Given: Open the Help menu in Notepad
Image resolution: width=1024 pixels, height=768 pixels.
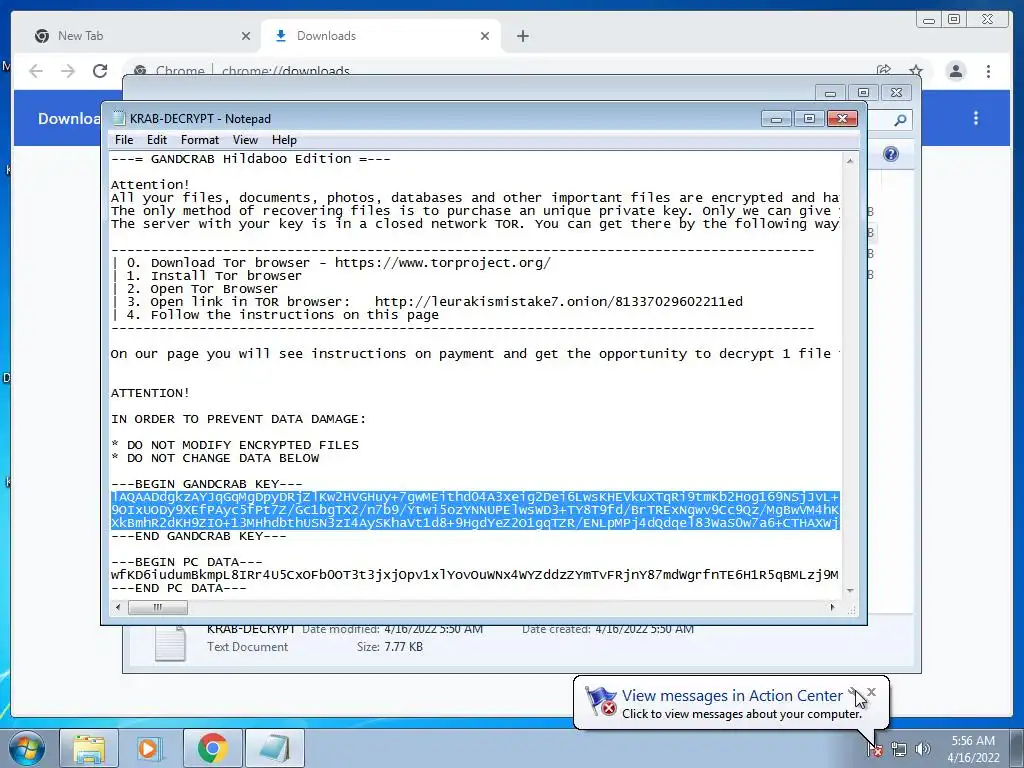Looking at the screenshot, I should pyautogui.click(x=284, y=140).
